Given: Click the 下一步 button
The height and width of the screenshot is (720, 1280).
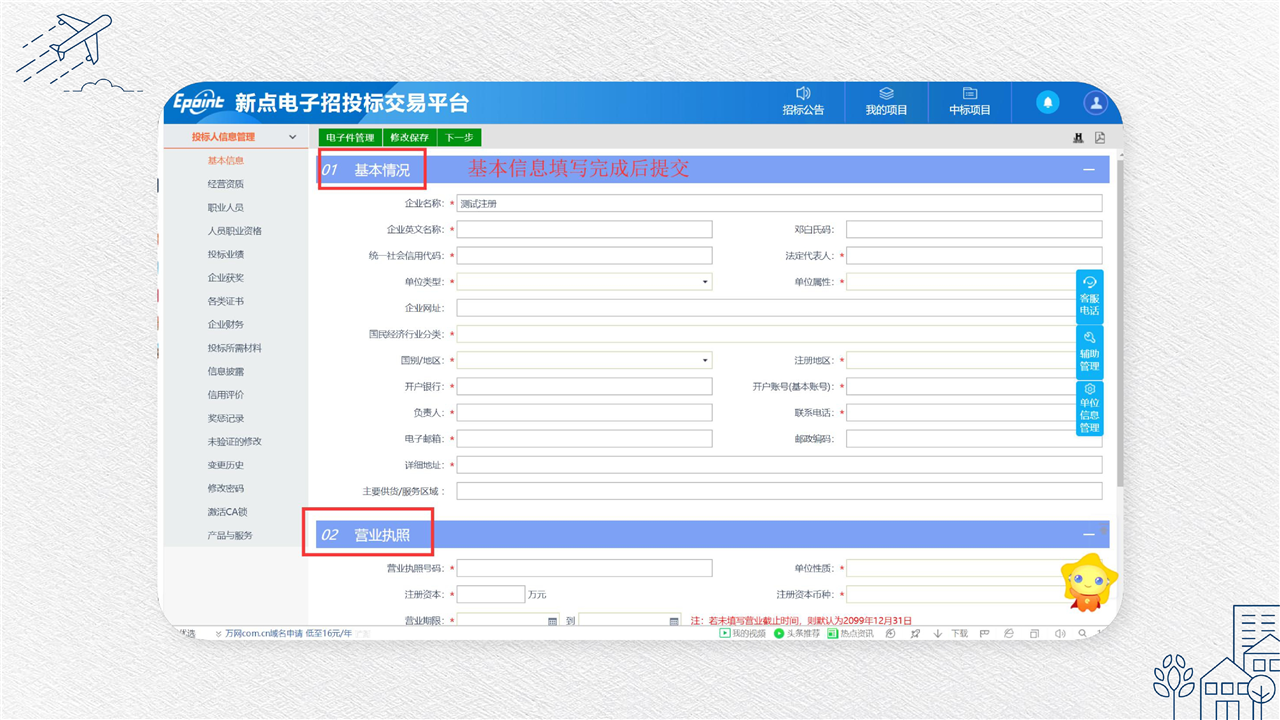Looking at the screenshot, I should pos(459,137).
